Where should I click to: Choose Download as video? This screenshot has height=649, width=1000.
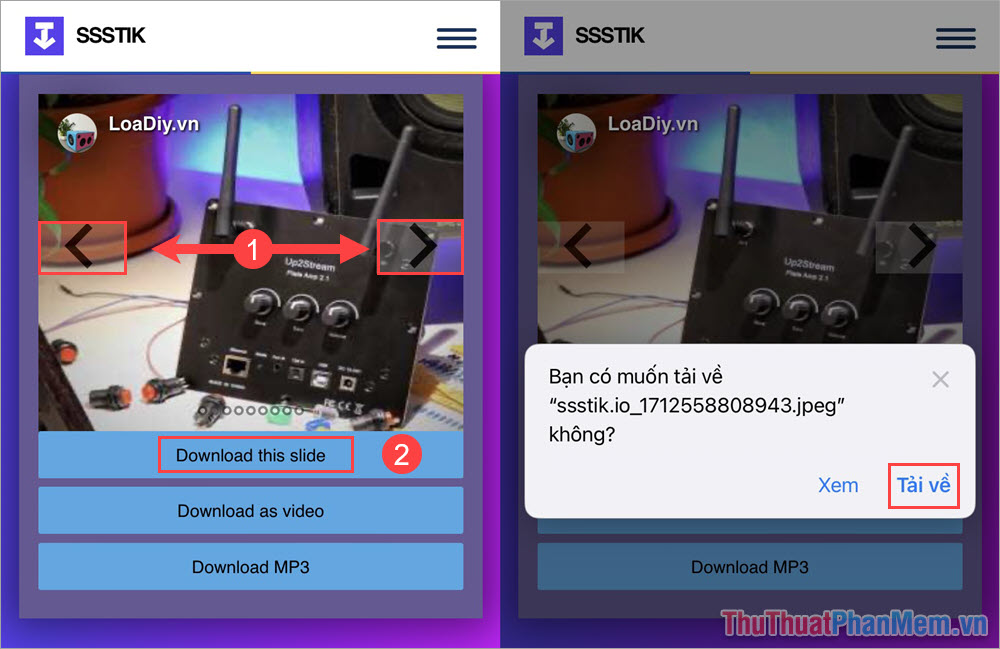point(251,511)
